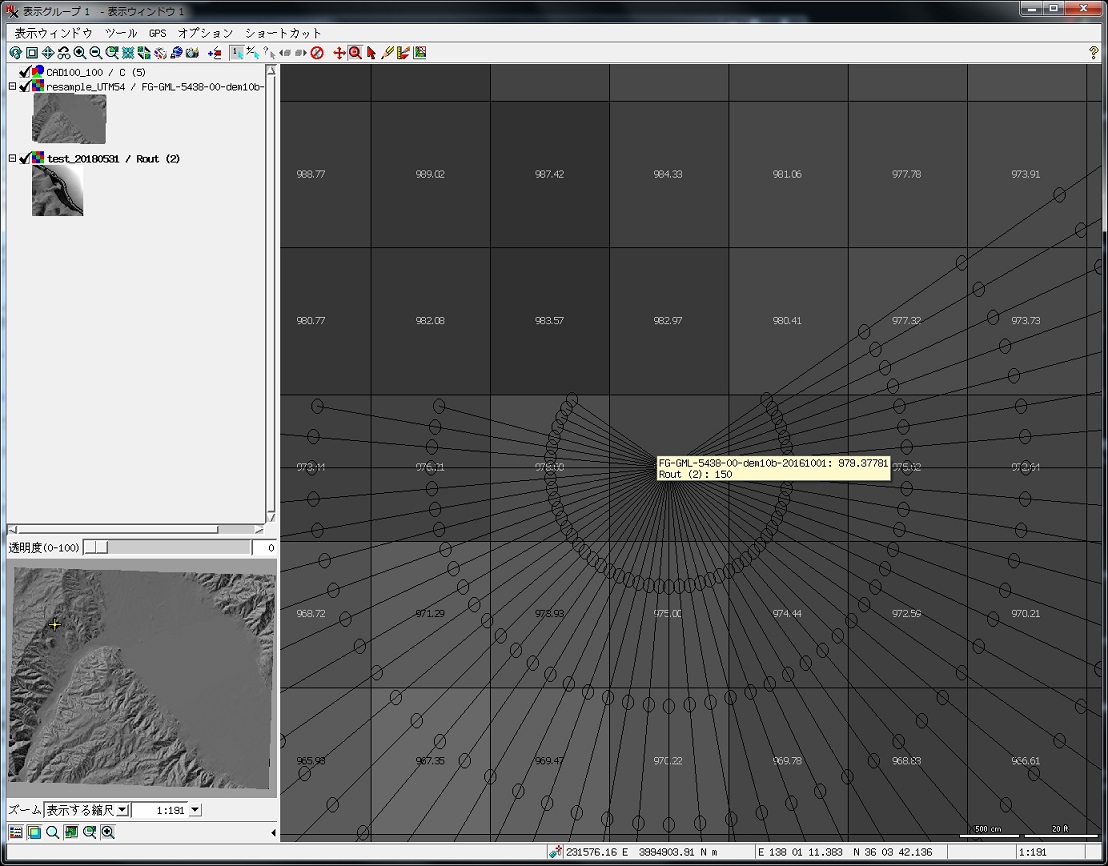1108x866 pixels.
Task: Click the red cancel circle icon
Action: point(317,52)
